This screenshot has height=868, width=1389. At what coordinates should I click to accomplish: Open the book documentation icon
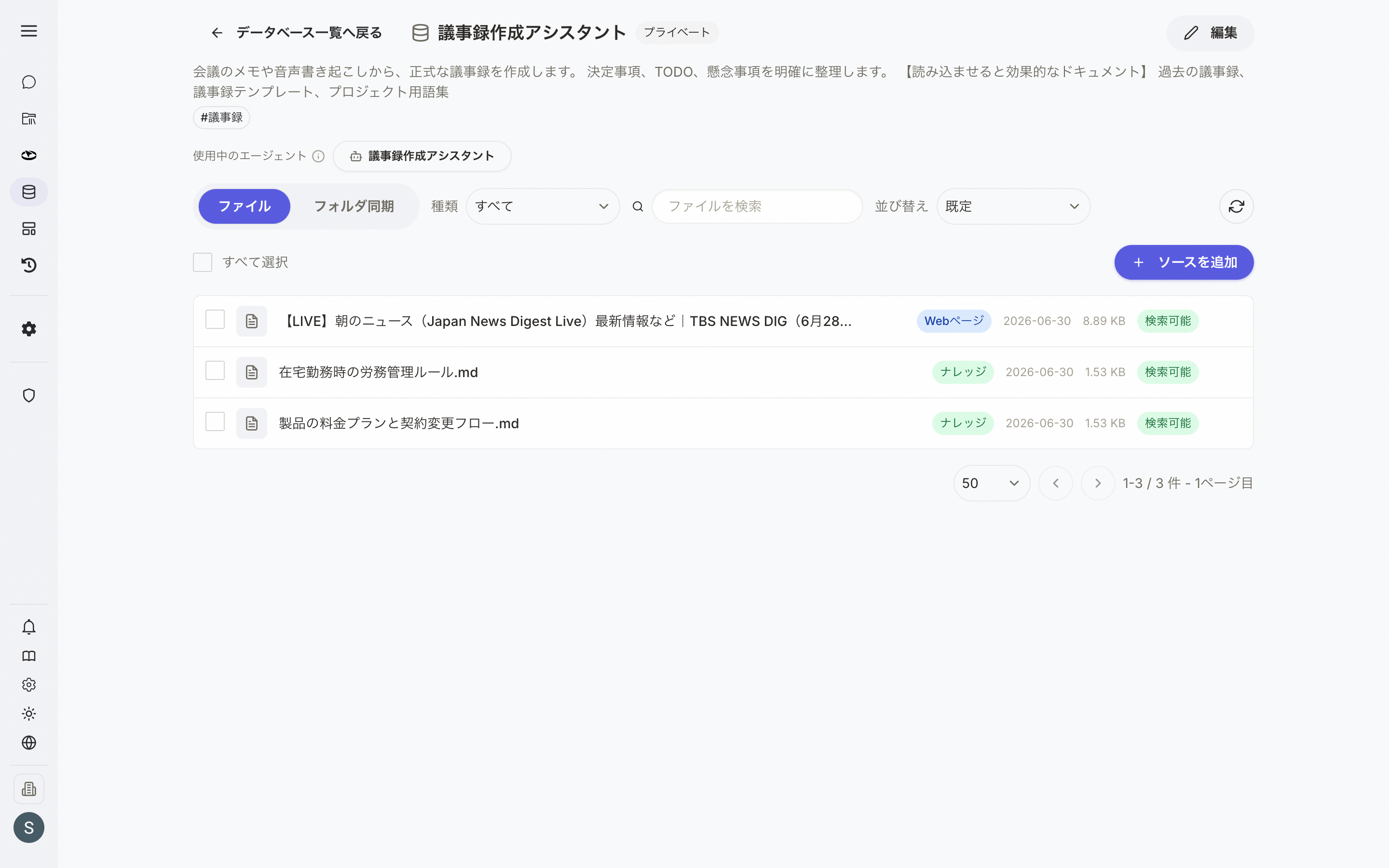(29, 656)
